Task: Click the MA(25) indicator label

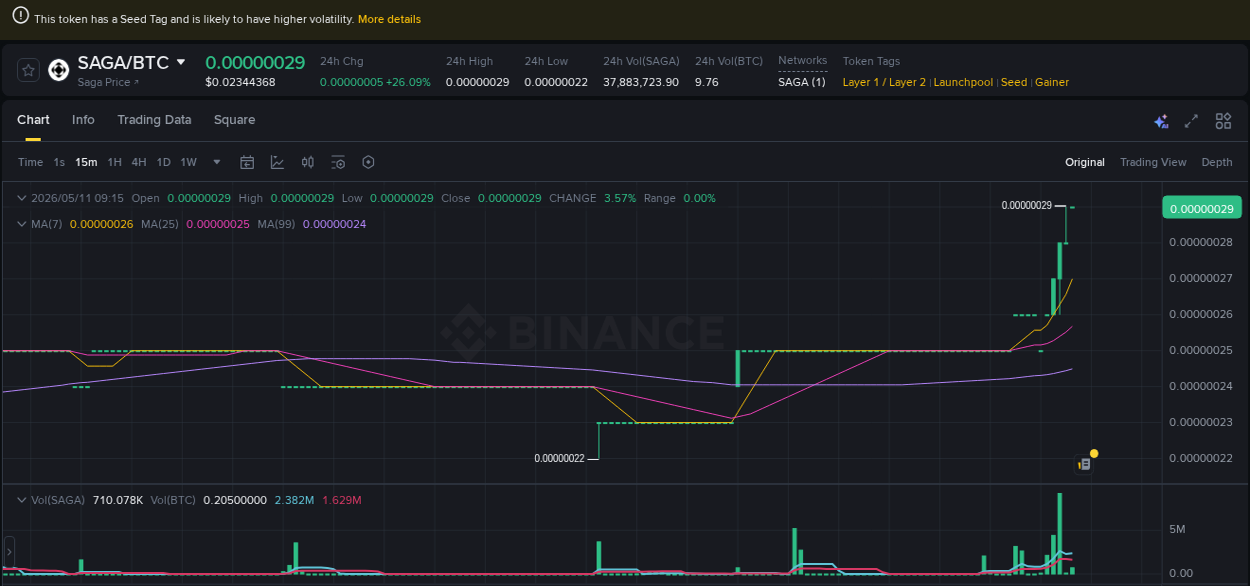Action: (160, 224)
